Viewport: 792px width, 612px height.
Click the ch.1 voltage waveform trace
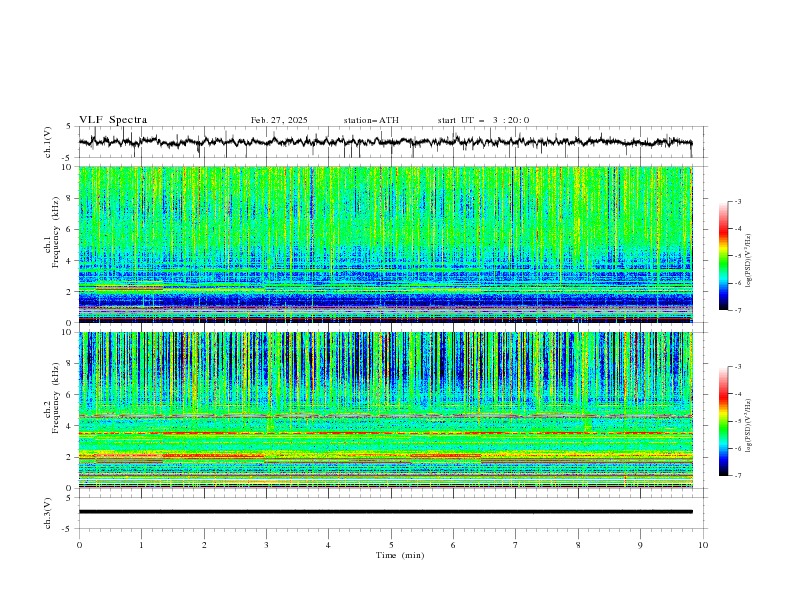pyautogui.click(x=385, y=142)
